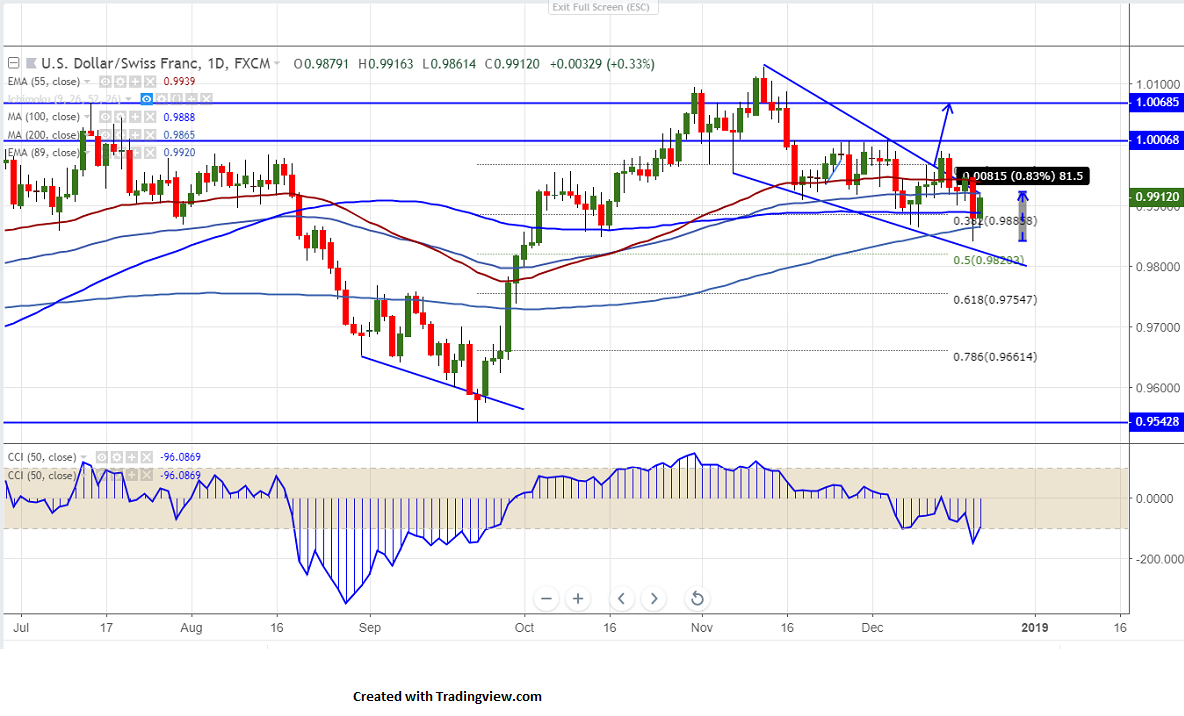
Task: Click the Exit Full Screen (ESC) button
Action: 601,7
